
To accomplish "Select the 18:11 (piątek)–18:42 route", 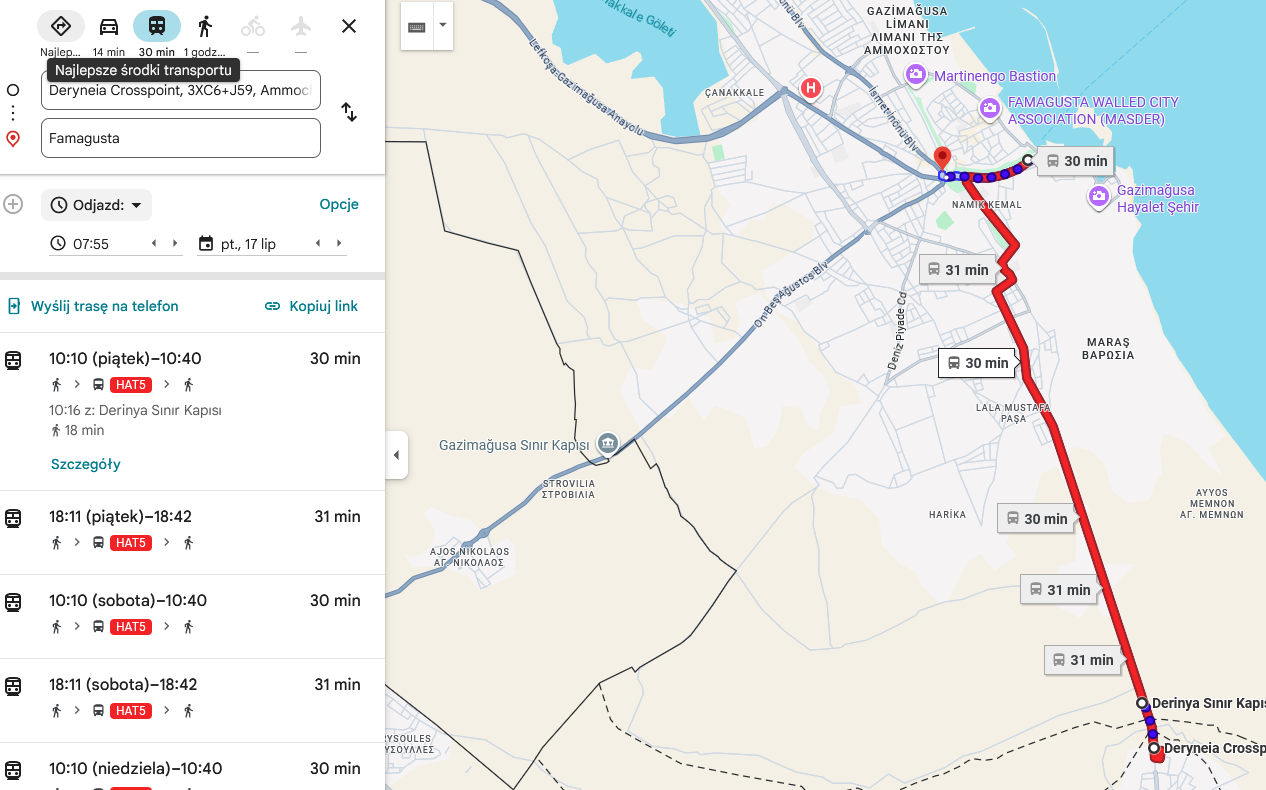I will 192,532.
